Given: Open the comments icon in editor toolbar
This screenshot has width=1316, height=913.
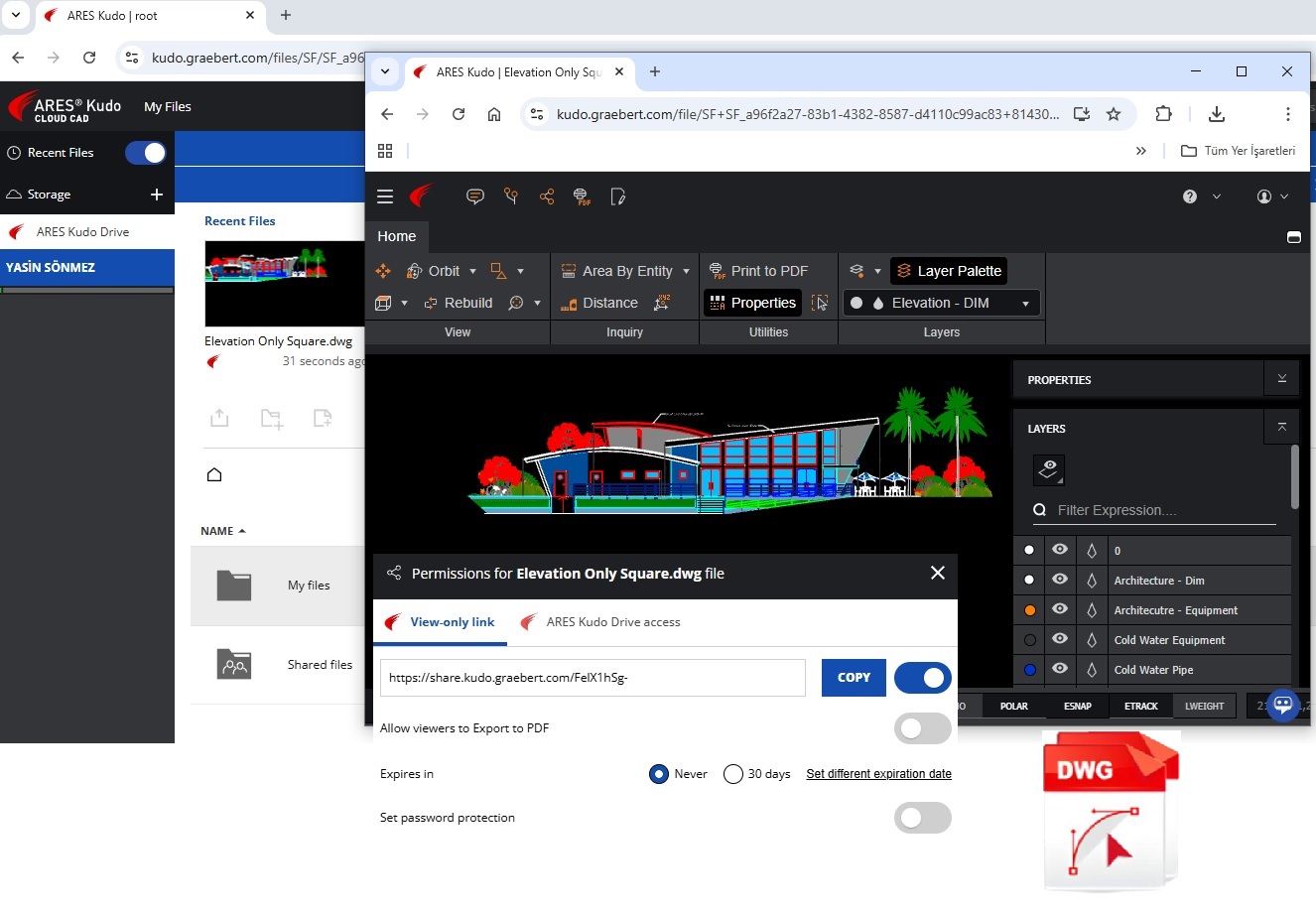Looking at the screenshot, I should coord(475,196).
